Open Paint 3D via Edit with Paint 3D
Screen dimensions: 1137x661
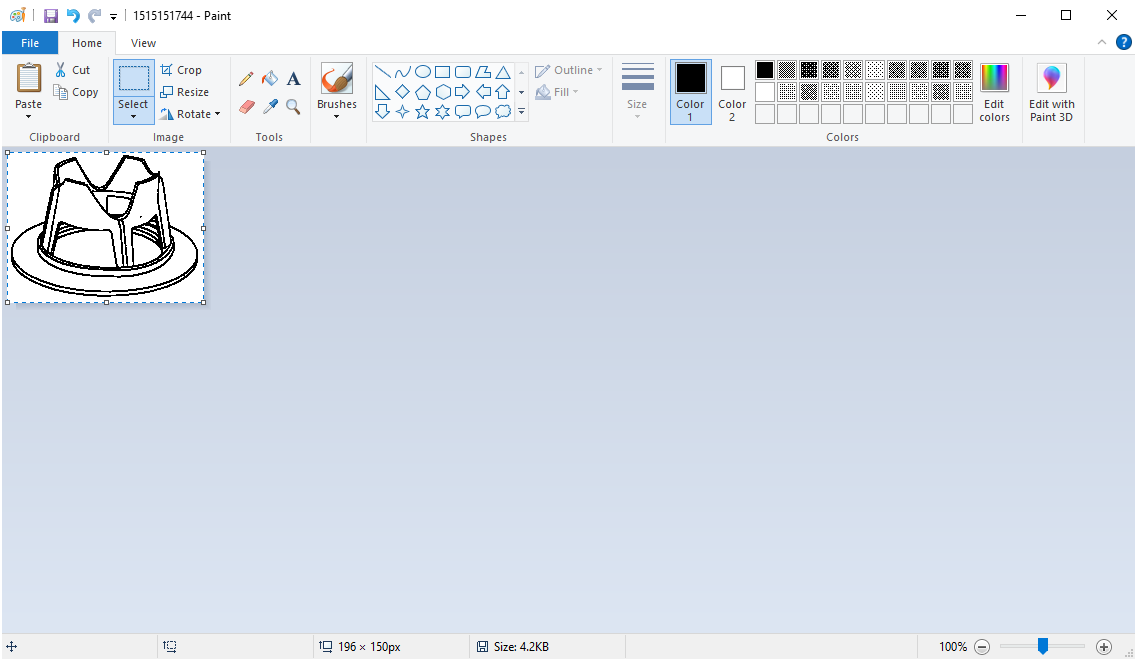(x=1051, y=92)
